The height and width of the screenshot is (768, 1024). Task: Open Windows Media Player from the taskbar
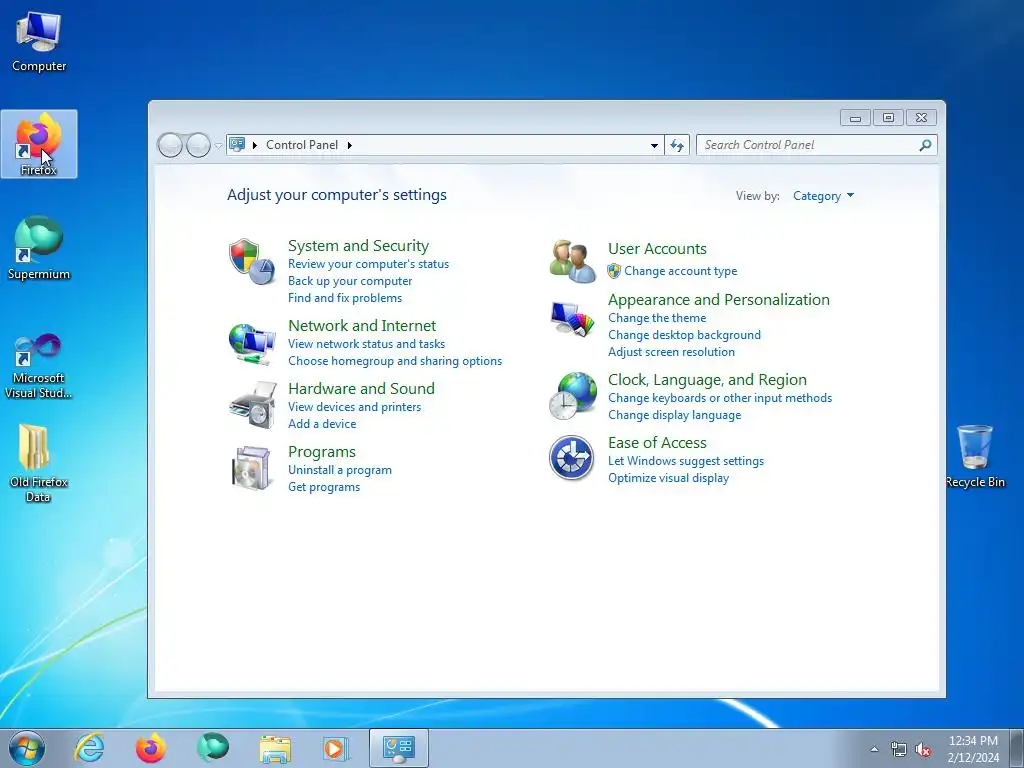[336, 748]
